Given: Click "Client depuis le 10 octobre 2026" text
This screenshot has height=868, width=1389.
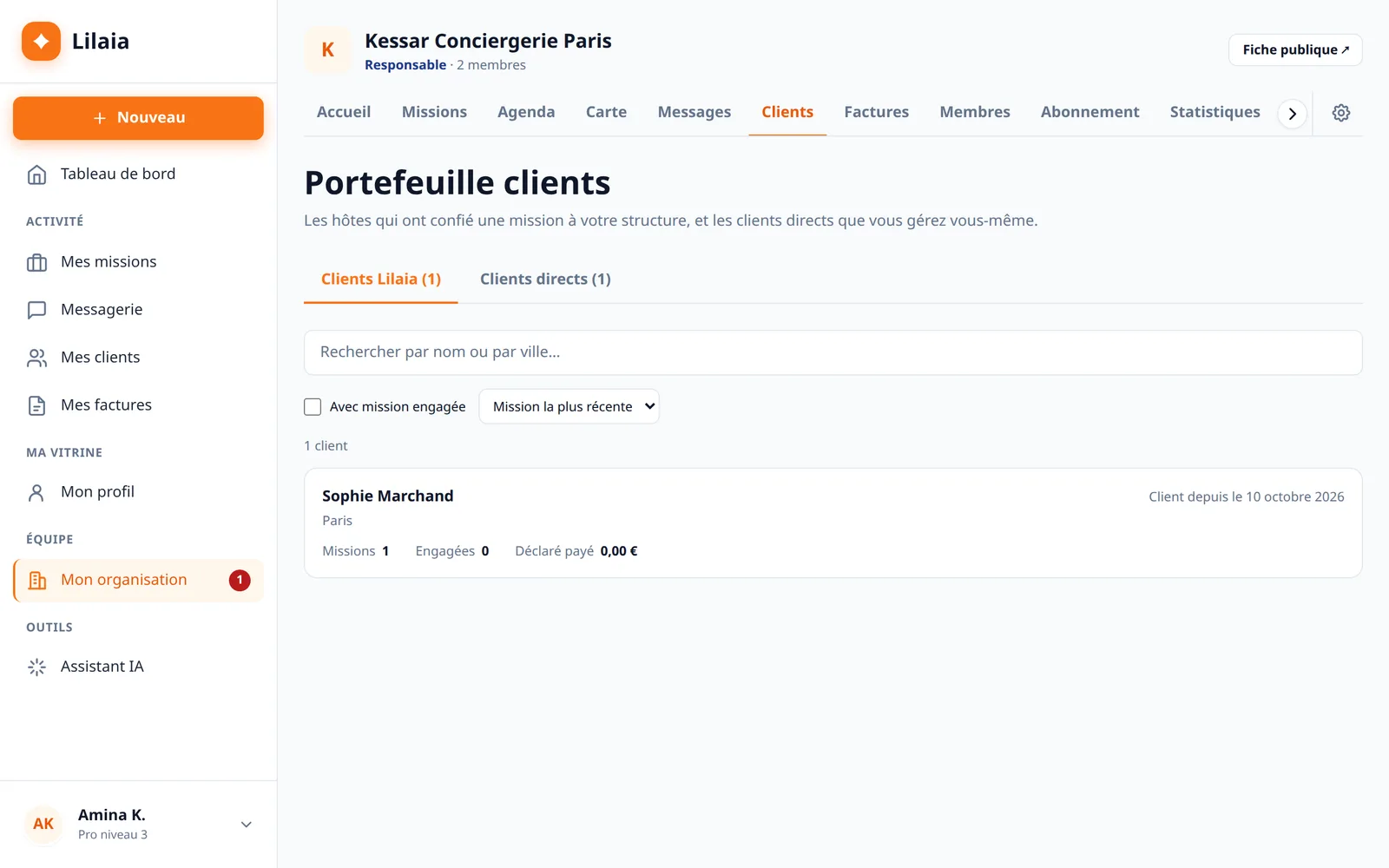Looking at the screenshot, I should tap(1246, 496).
